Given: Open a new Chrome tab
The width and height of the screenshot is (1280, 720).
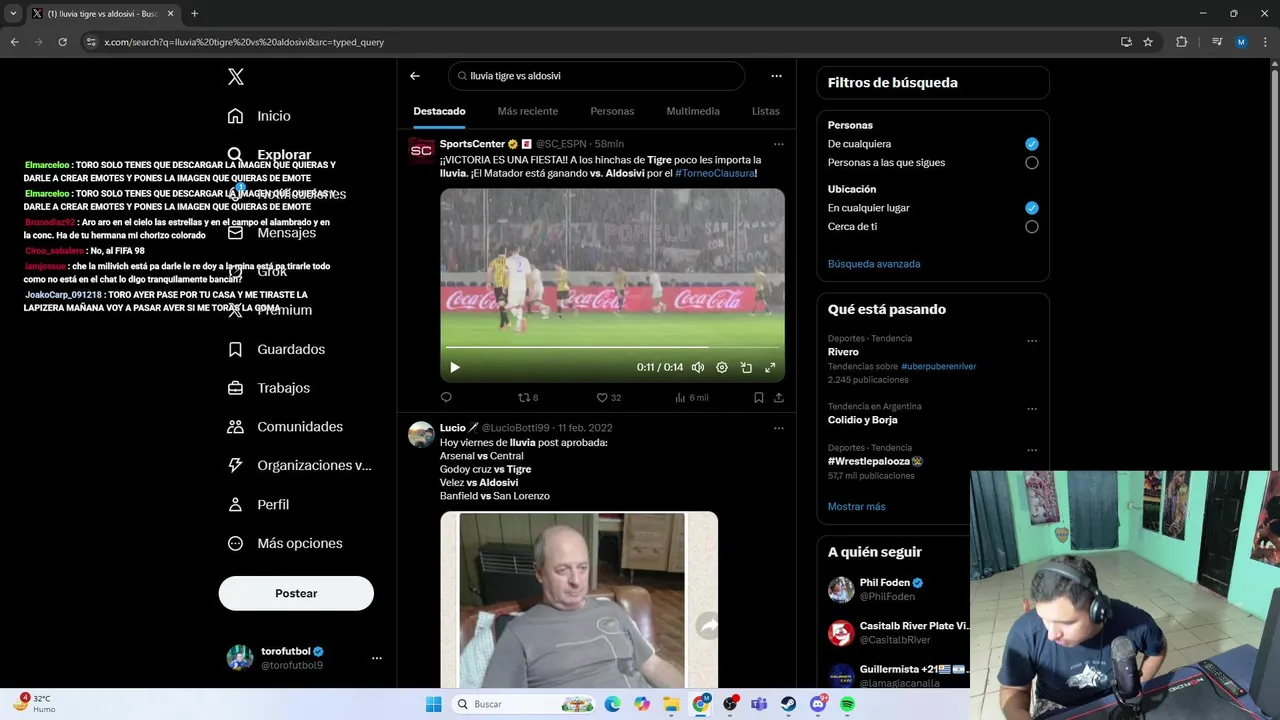Looking at the screenshot, I should pos(194,14).
